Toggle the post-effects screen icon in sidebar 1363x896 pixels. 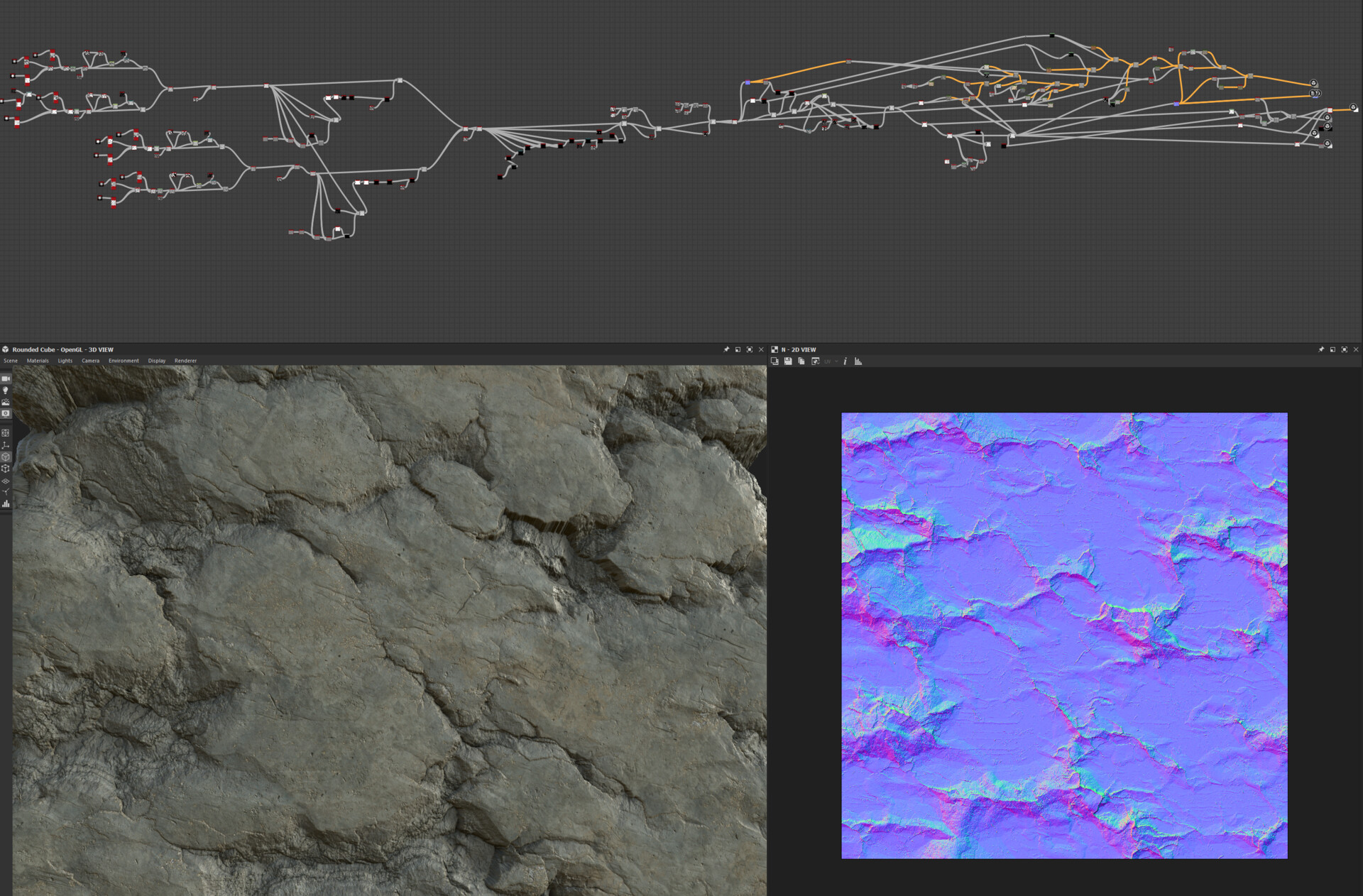(6, 413)
